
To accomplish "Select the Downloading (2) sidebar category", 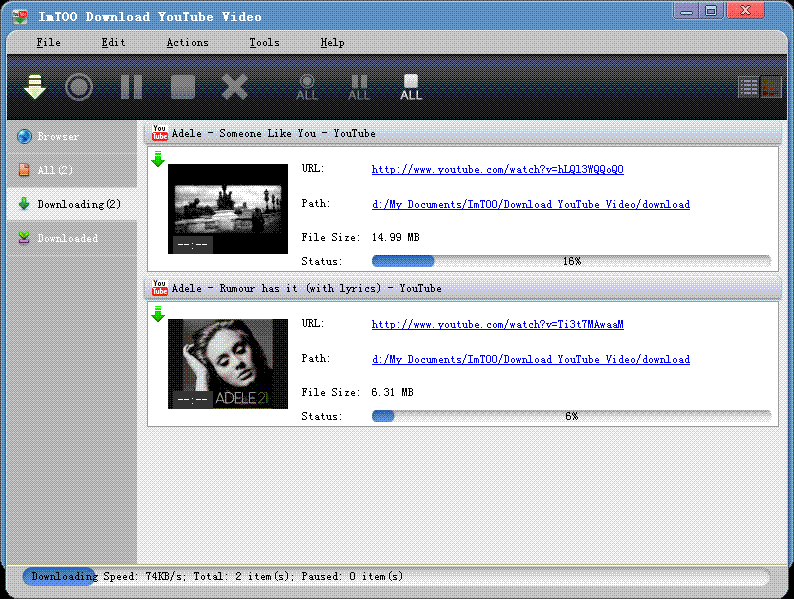I will [72, 204].
